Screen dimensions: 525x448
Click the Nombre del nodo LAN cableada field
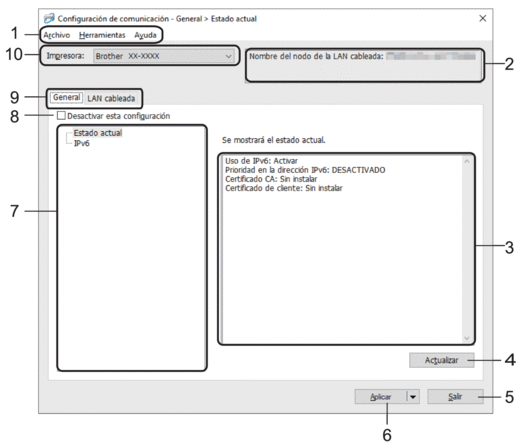[x=364, y=65]
